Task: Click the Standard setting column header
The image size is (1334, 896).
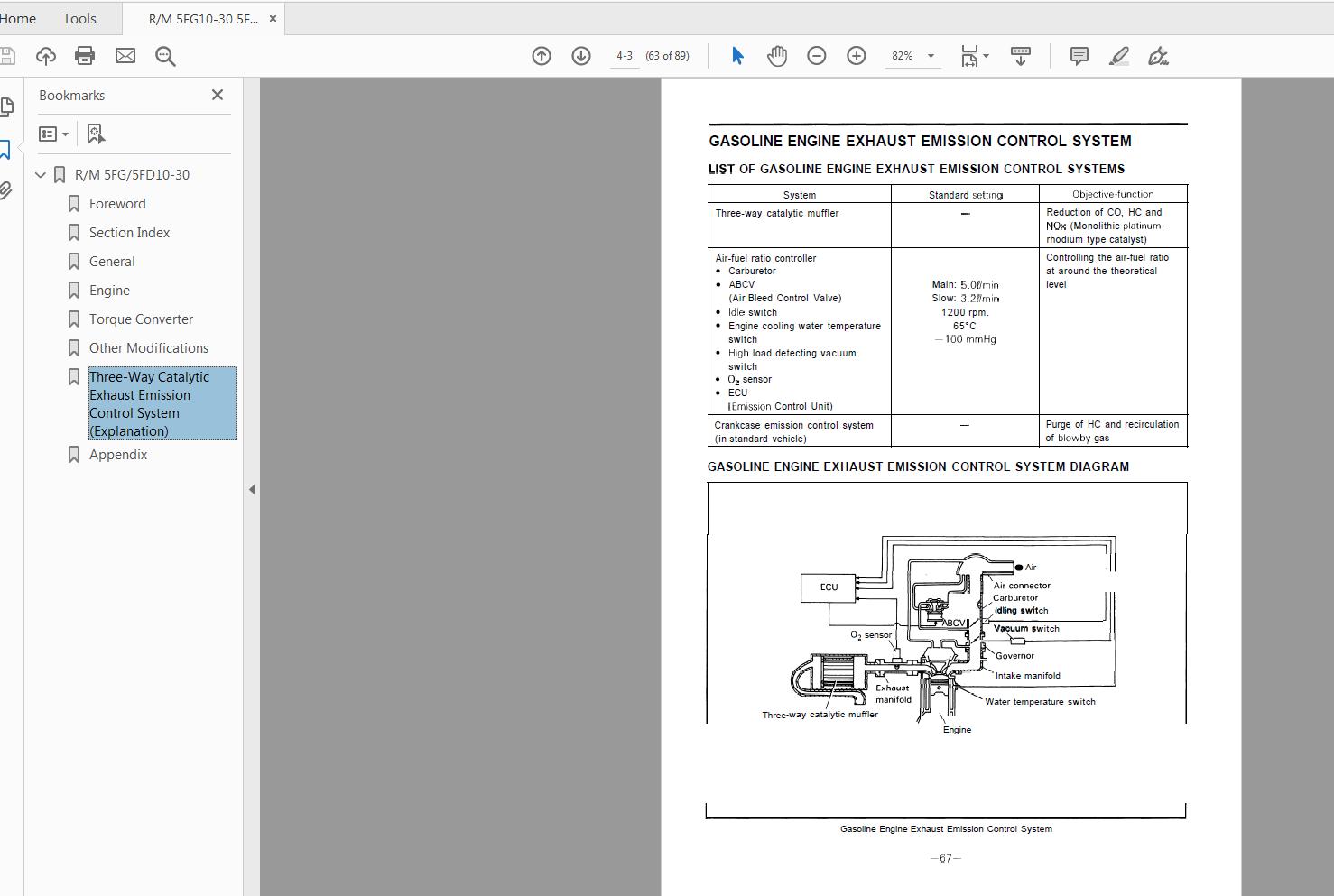Action: pyautogui.click(x=966, y=195)
